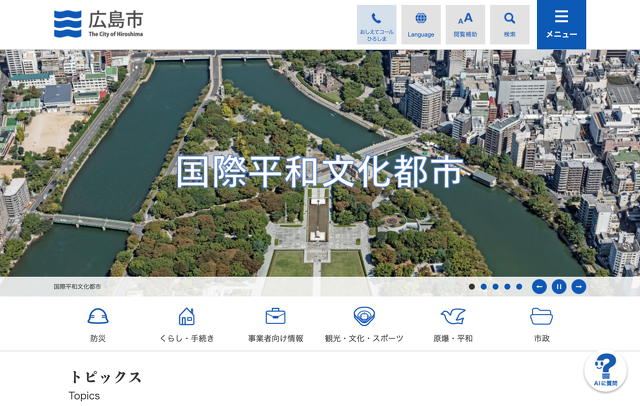
Task: Click the 検索 magnifier icon
Action: (x=510, y=25)
